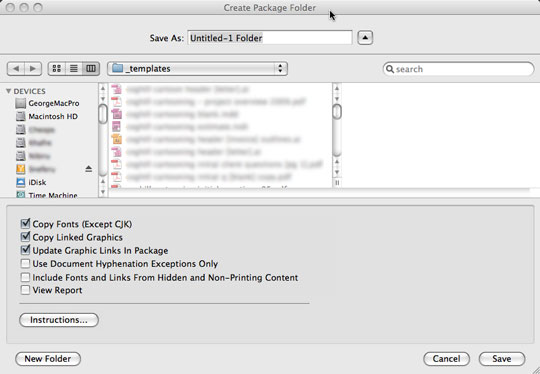Click the sidebar vertical scrollbar thumb
Screen dimensions: 540x374
[x=103, y=114]
